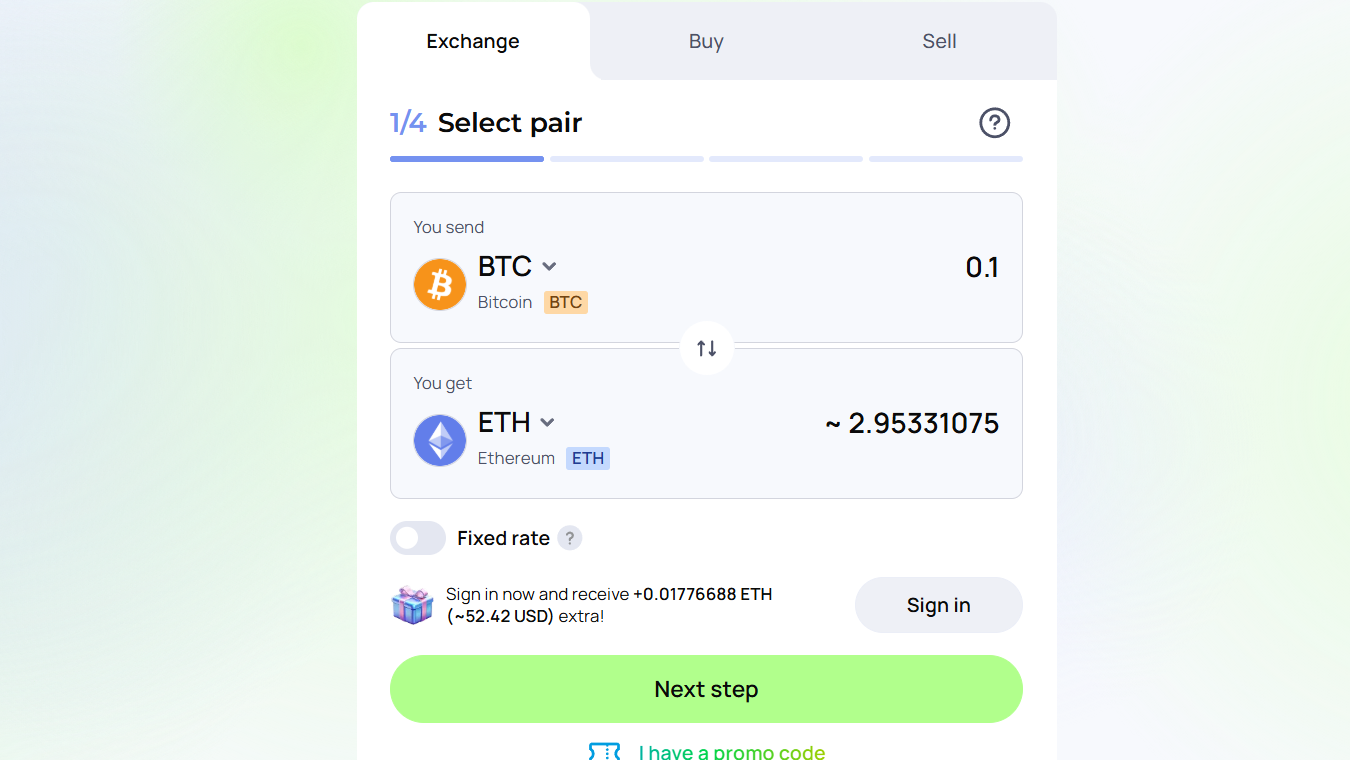The height and width of the screenshot is (760, 1350).
Task: Click the Sign in button
Action: point(938,605)
